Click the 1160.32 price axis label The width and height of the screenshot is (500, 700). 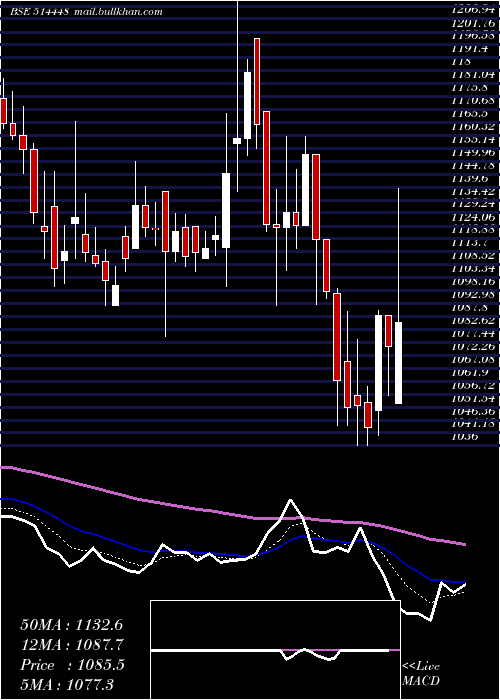(x=473, y=127)
